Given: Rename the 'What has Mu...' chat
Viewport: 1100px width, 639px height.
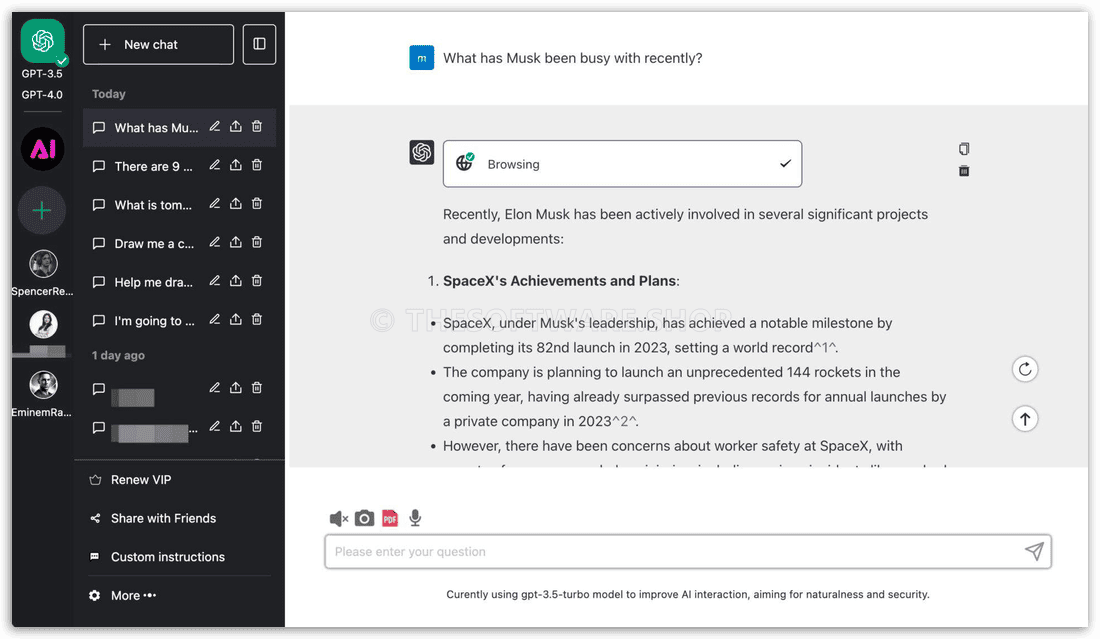Looking at the screenshot, I should (x=215, y=126).
